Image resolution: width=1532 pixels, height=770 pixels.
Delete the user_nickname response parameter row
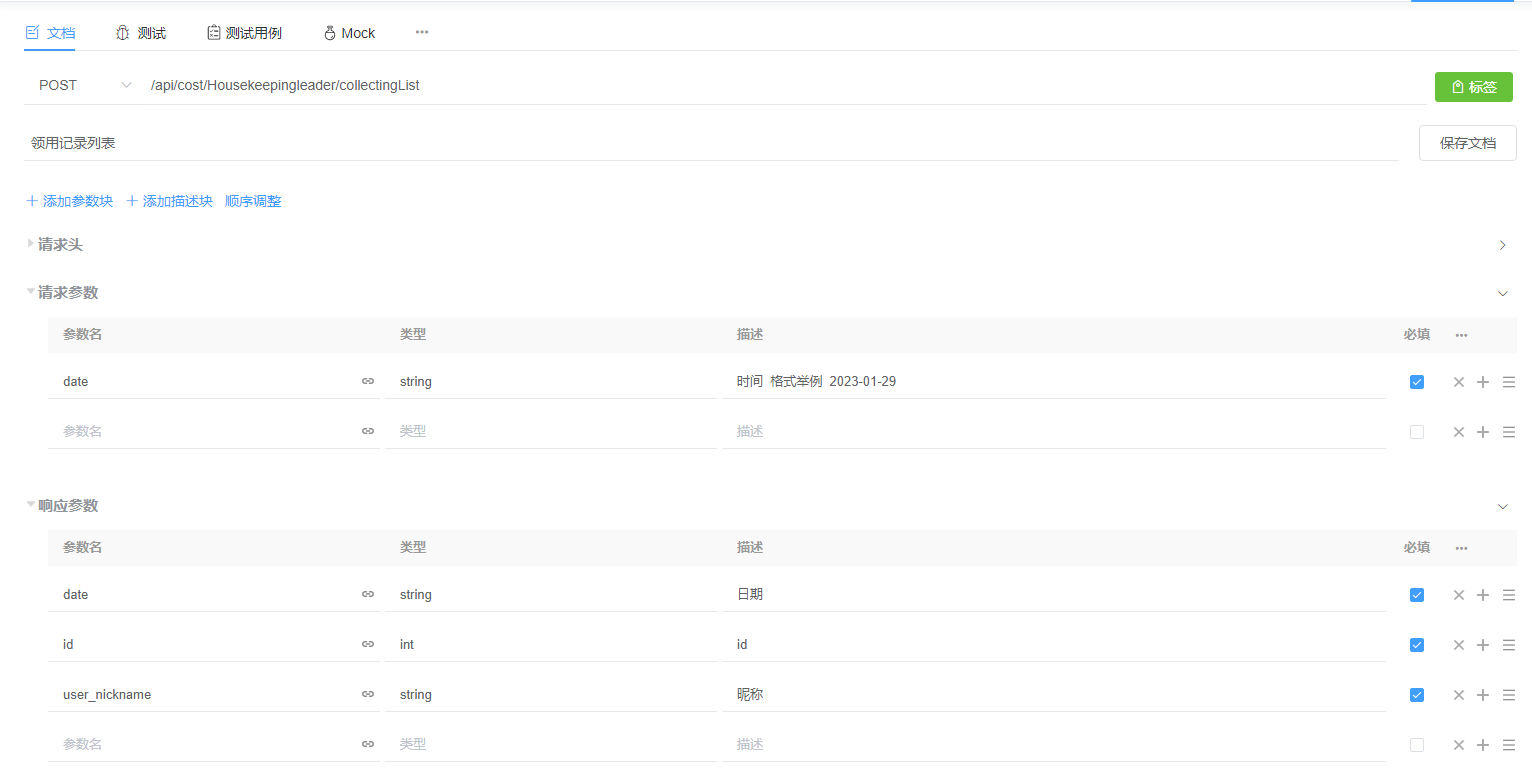[x=1458, y=695]
